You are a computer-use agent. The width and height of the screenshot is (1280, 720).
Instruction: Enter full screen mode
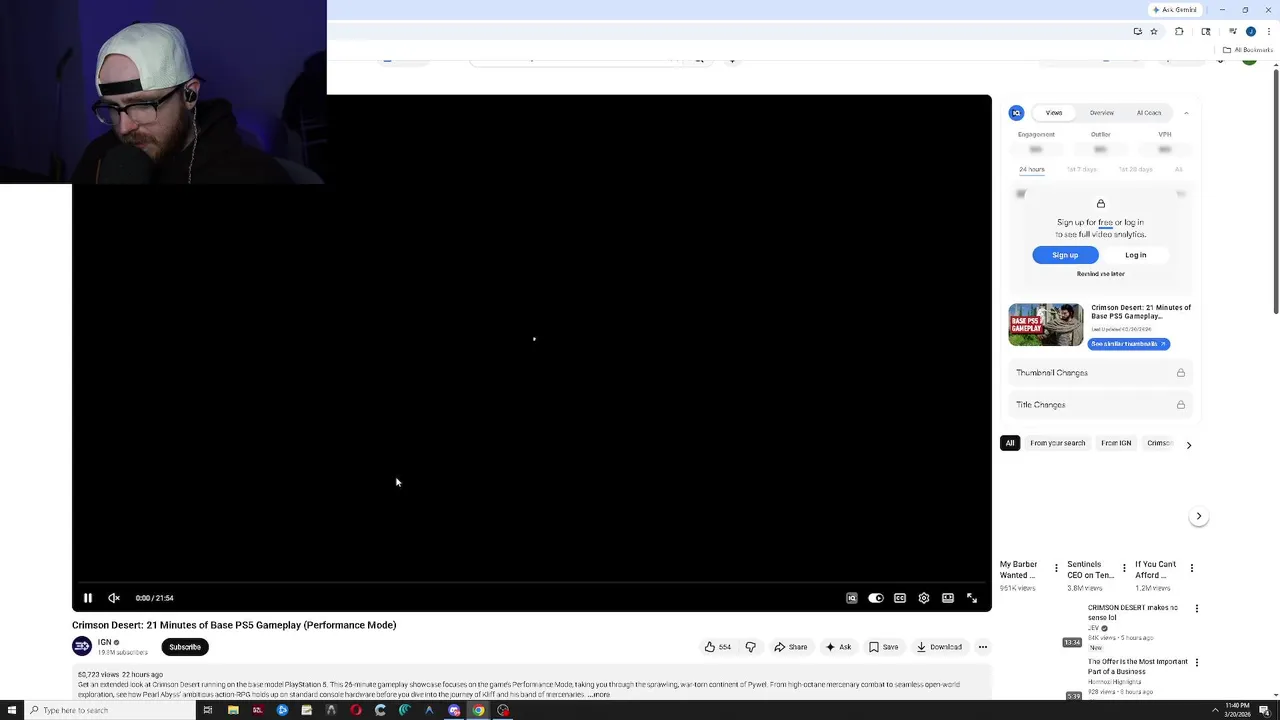972,598
